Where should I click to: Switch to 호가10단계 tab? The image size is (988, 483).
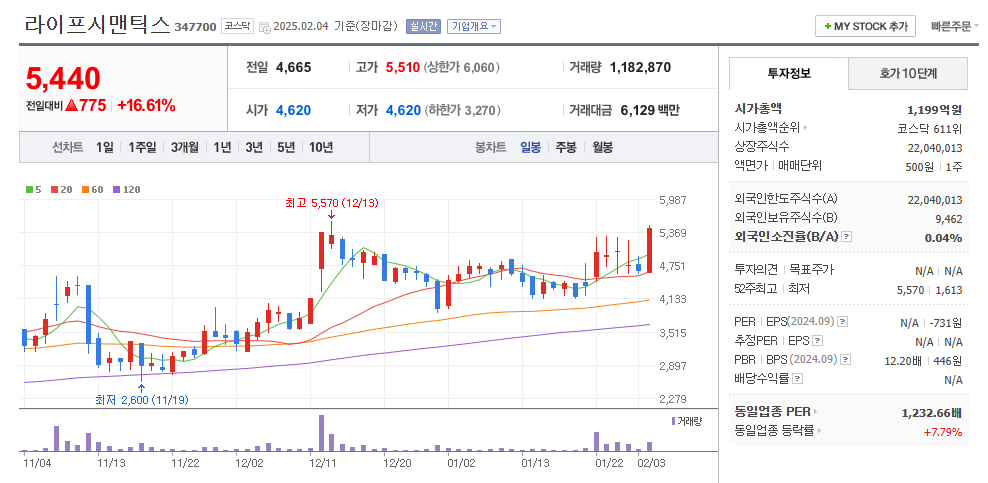coord(908,73)
